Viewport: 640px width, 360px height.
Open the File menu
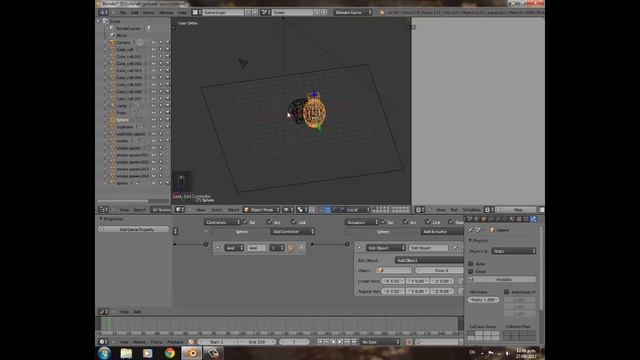tap(122, 13)
